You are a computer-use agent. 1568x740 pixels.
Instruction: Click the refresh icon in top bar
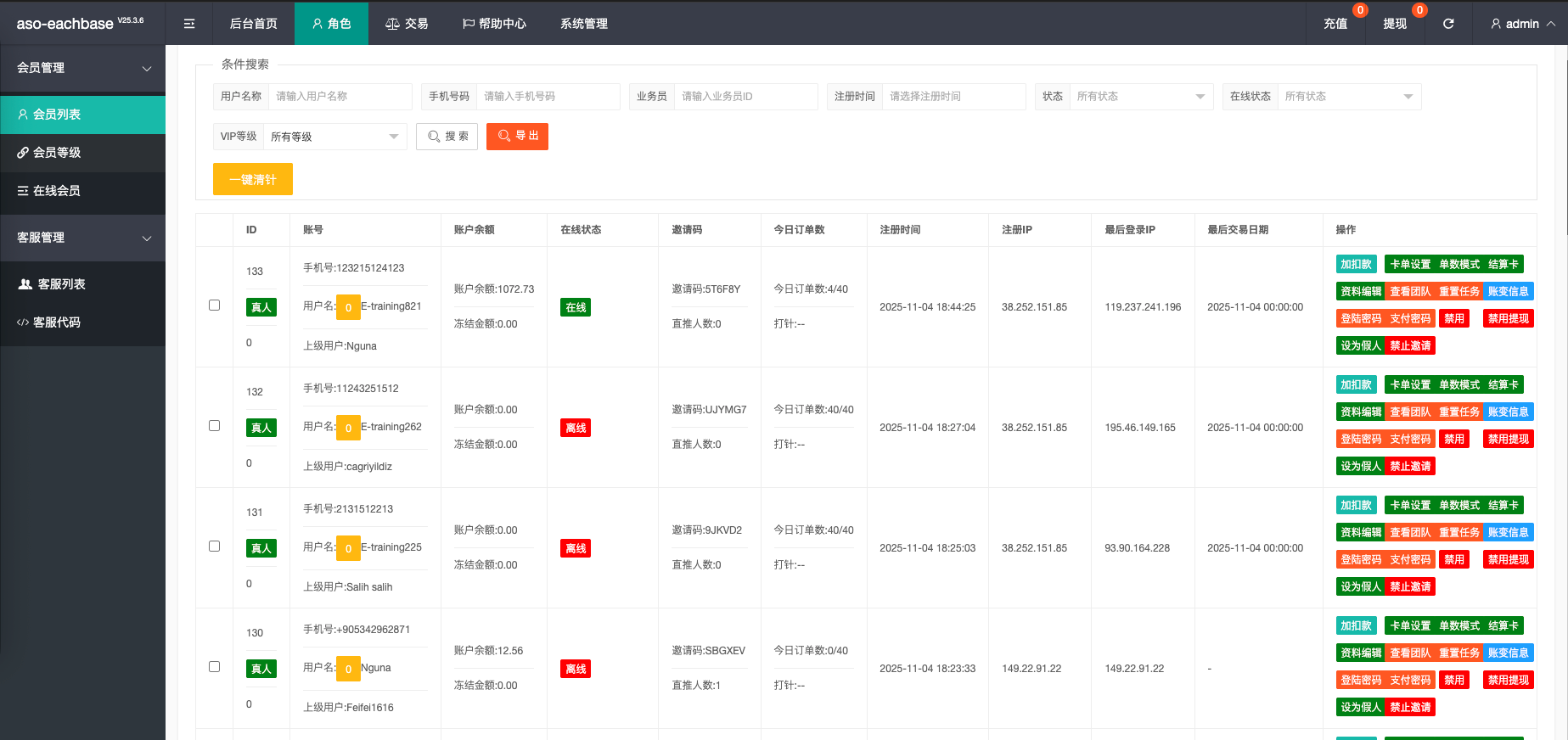(1448, 24)
